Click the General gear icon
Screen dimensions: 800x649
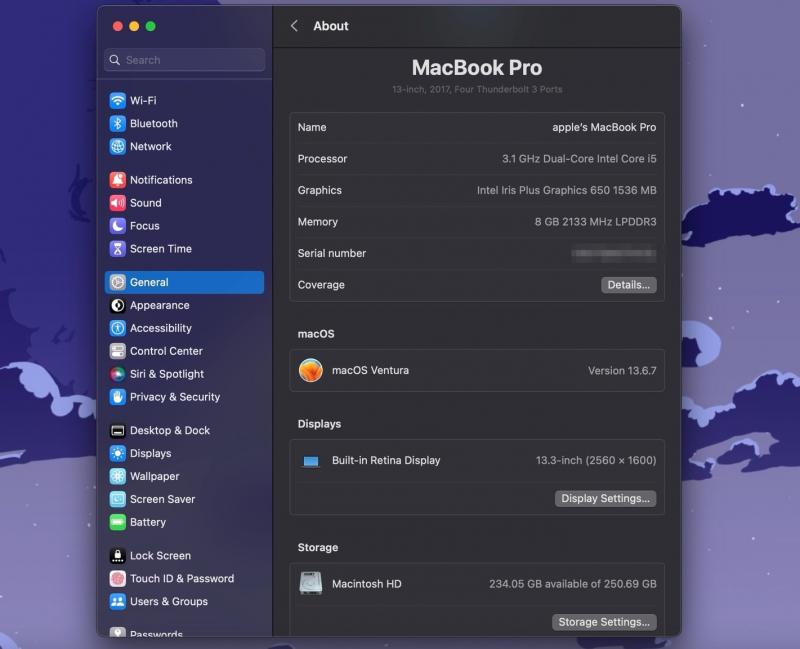point(117,282)
